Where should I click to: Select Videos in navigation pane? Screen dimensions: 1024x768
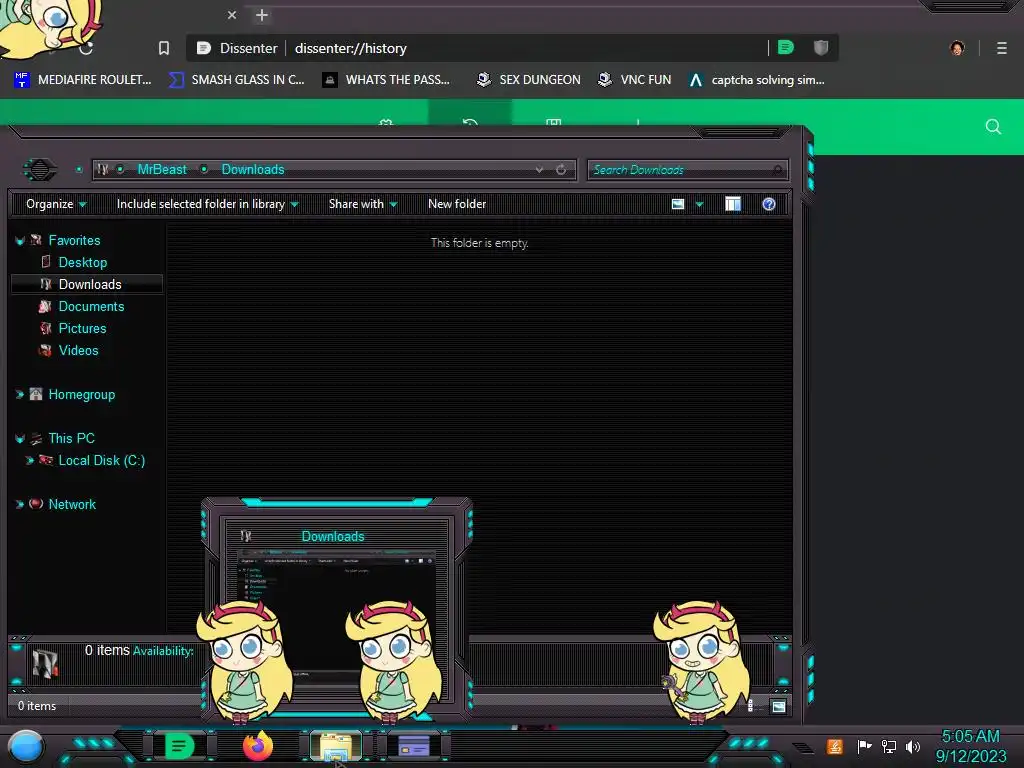point(78,351)
